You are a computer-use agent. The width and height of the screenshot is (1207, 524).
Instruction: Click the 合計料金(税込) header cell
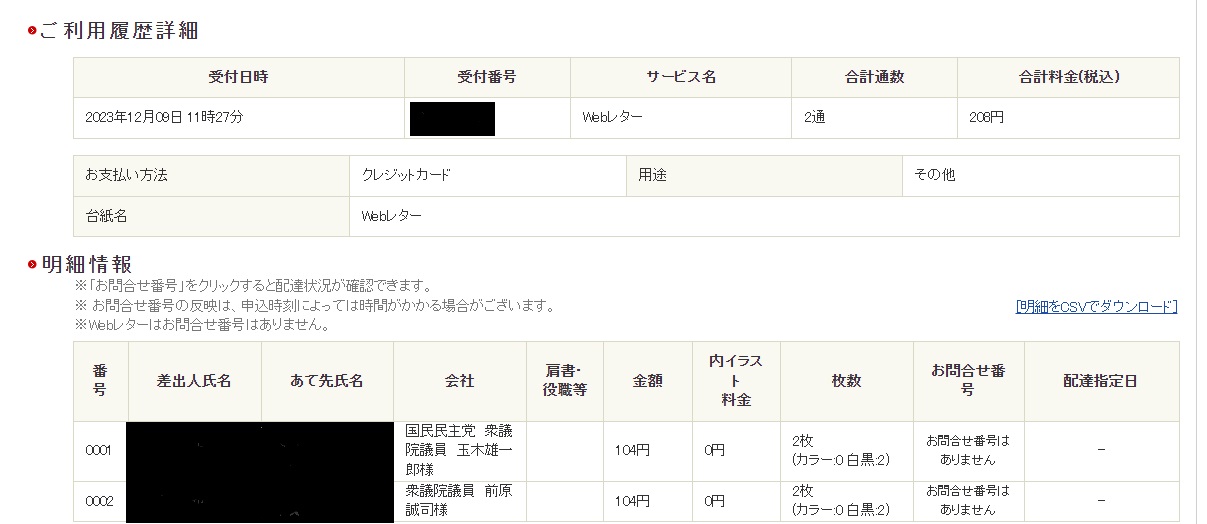(1068, 77)
